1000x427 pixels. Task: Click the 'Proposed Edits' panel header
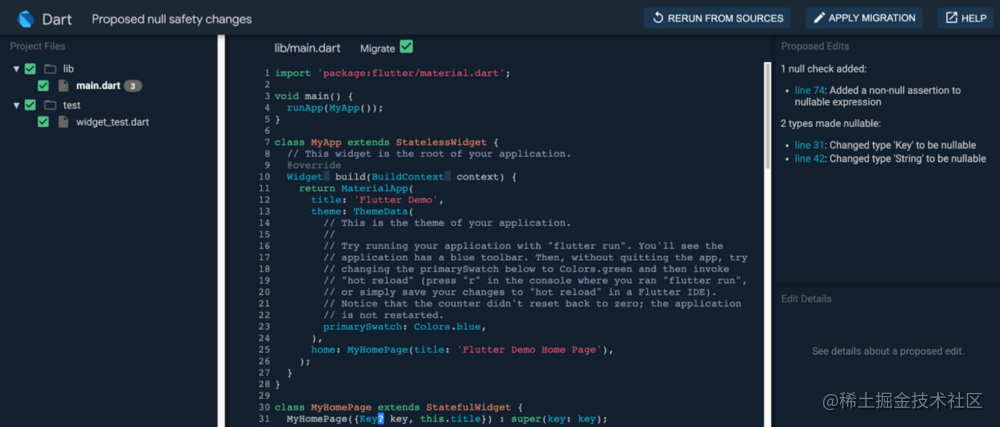pyautogui.click(x=815, y=46)
